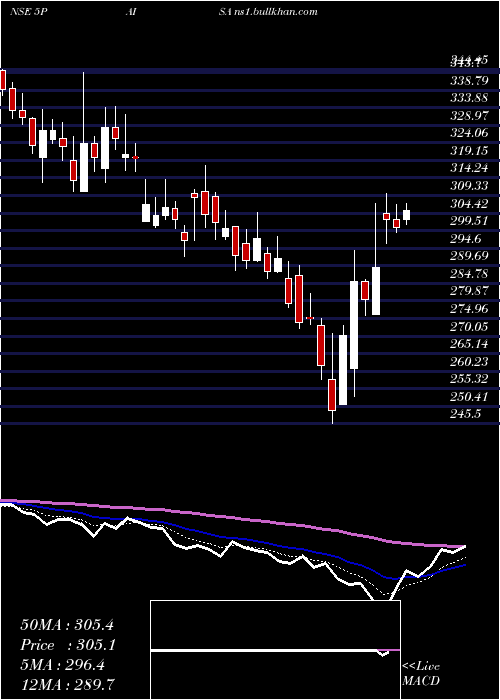Click the 309.33 price label
The width and height of the screenshot is (500, 700).
(469, 186)
